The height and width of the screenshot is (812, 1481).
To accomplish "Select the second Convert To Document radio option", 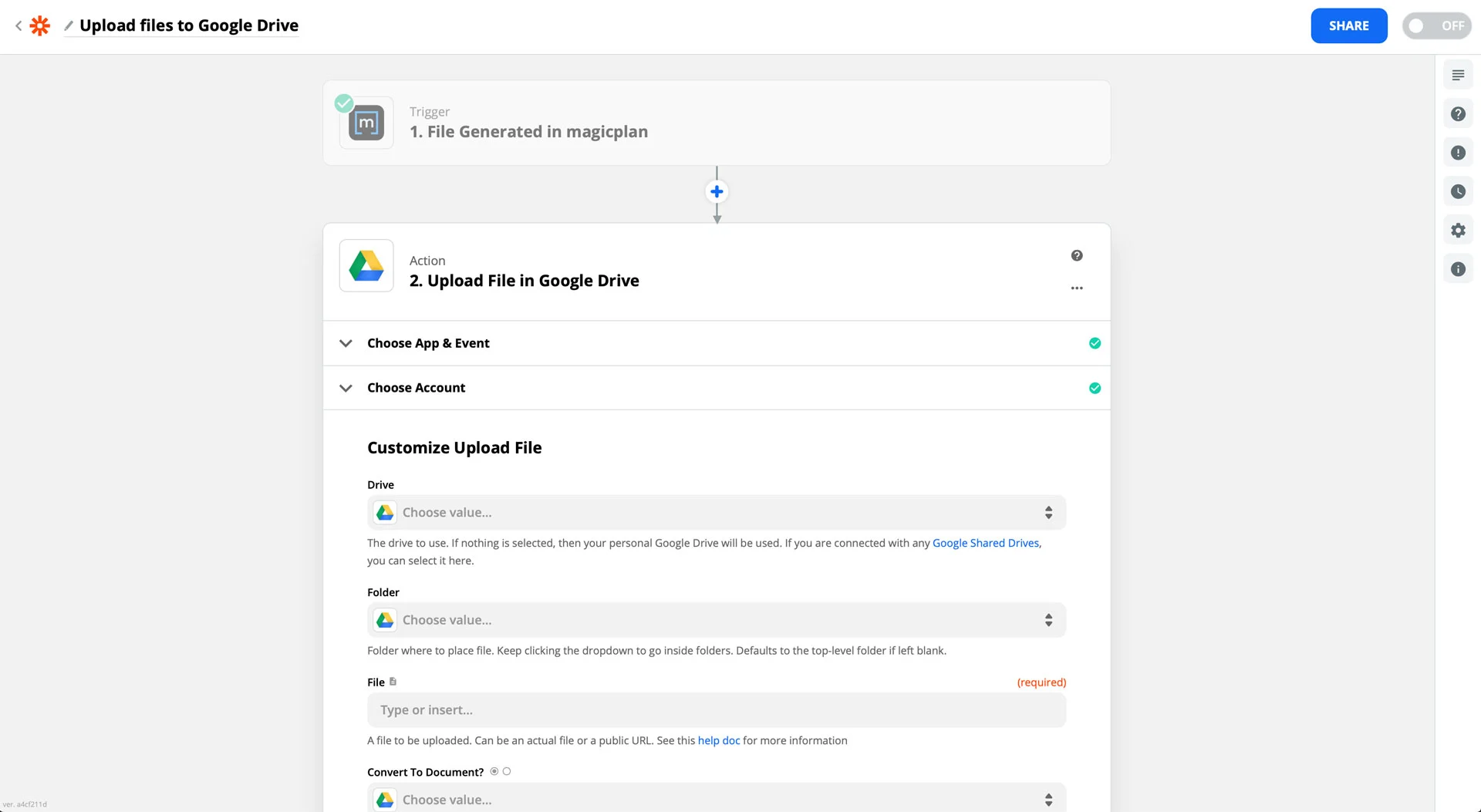I will click(x=507, y=771).
